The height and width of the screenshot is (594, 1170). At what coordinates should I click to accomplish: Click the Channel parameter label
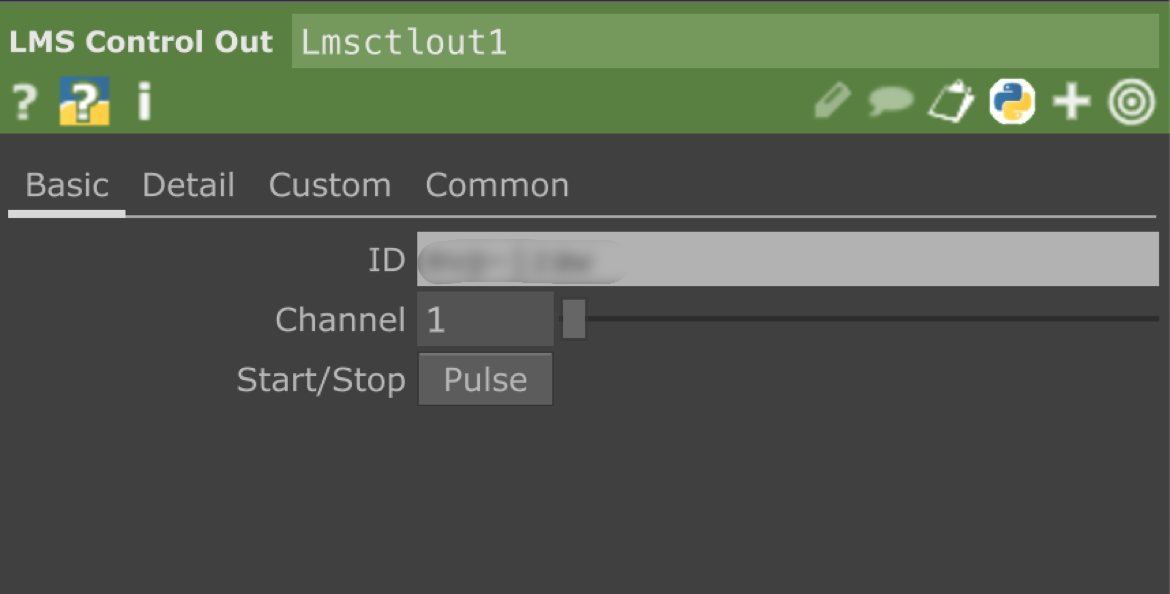340,320
